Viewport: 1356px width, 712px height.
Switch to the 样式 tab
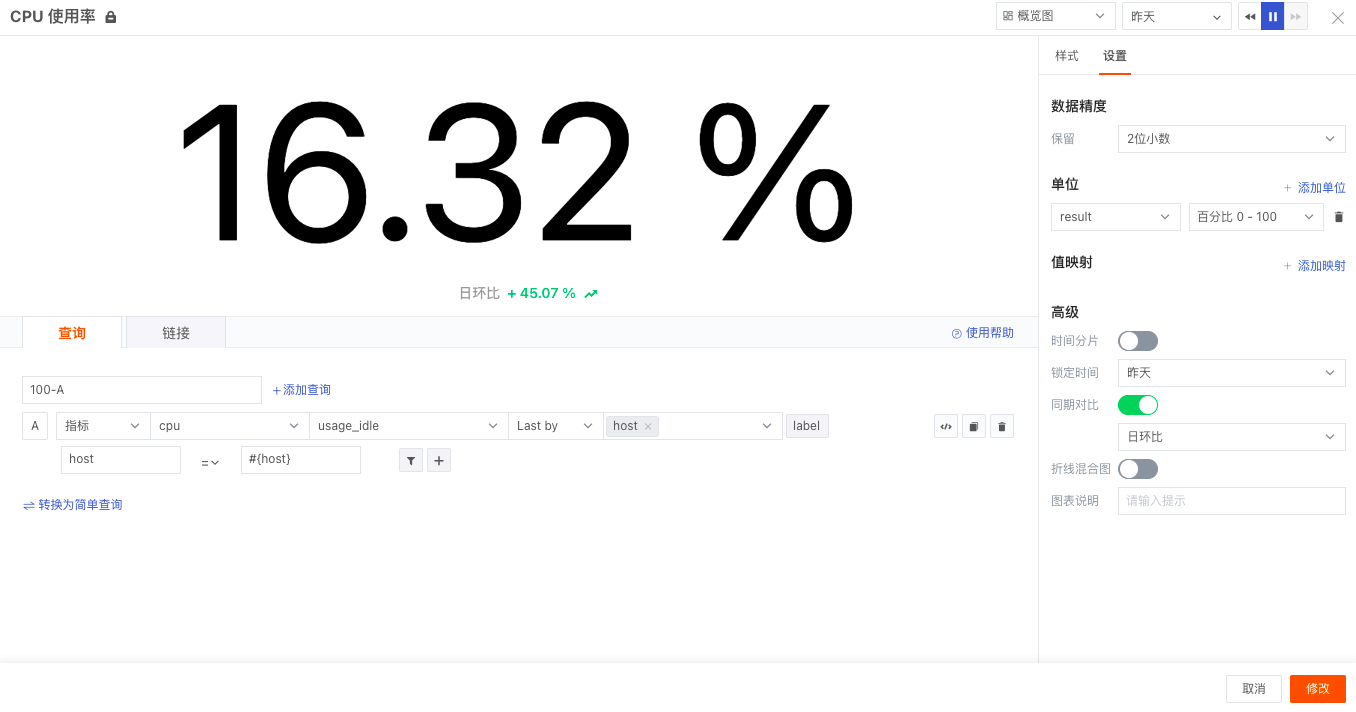[1067, 56]
